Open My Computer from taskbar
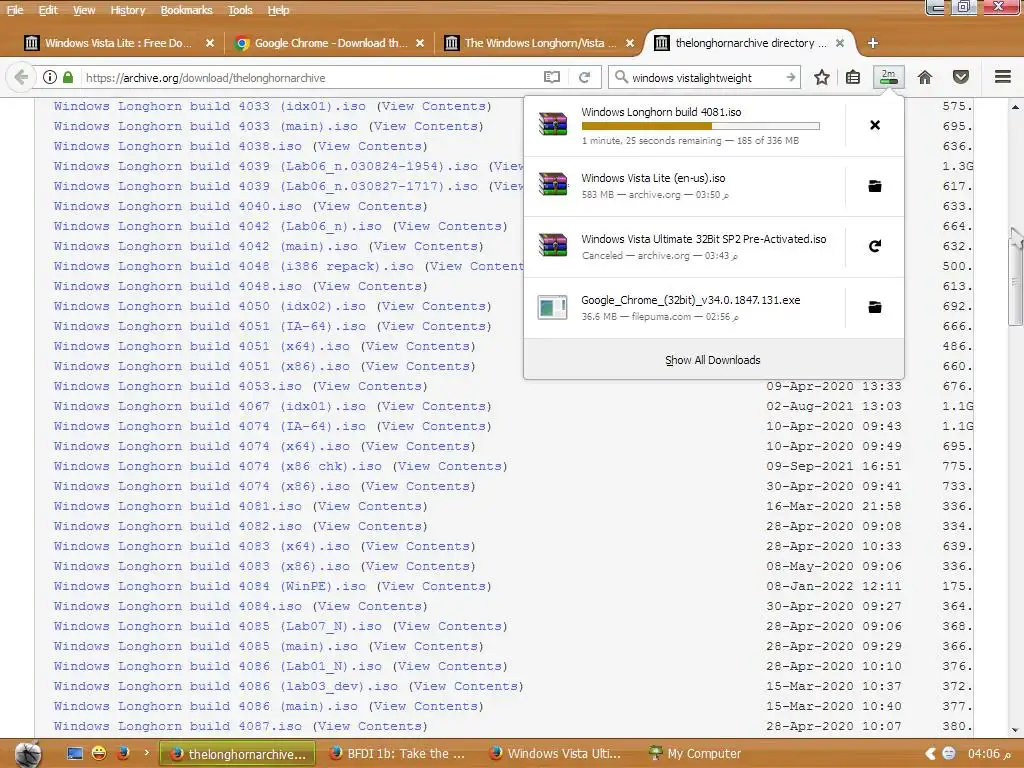The height and width of the screenshot is (768, 1024). 696,754
